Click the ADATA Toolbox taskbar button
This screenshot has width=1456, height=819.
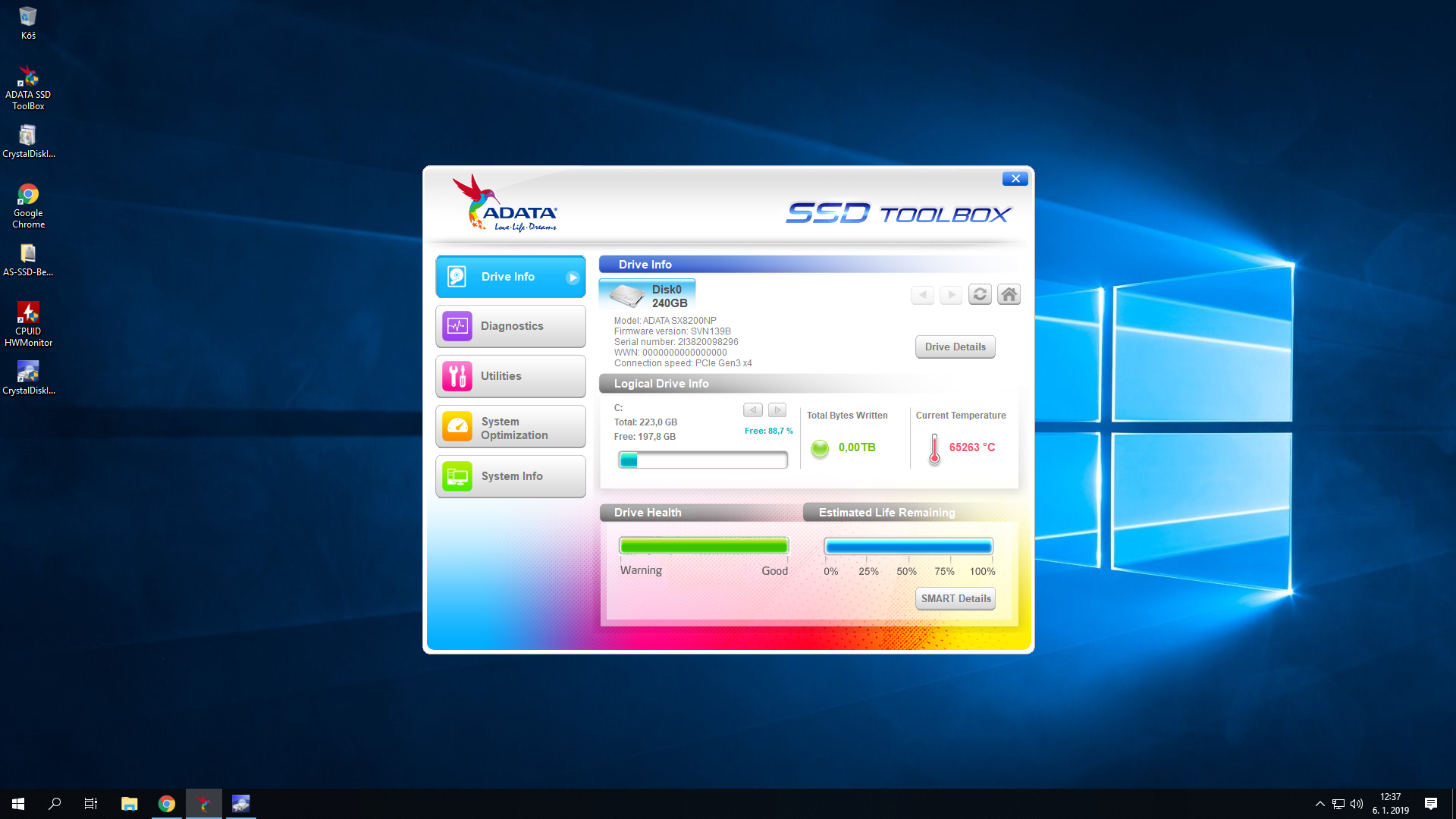204,804
